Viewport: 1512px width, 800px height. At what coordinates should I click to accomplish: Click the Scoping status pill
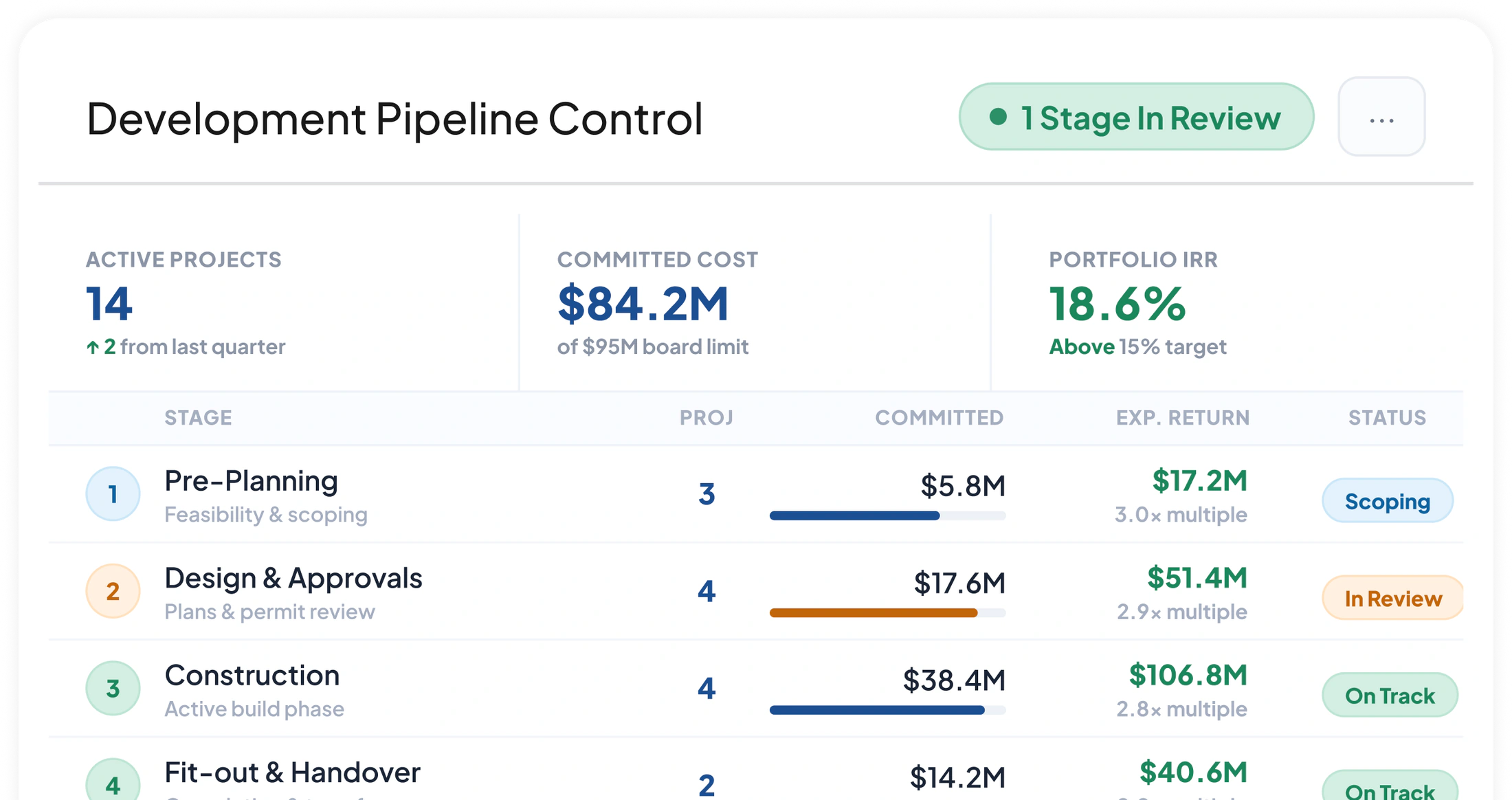point(1387,501)
